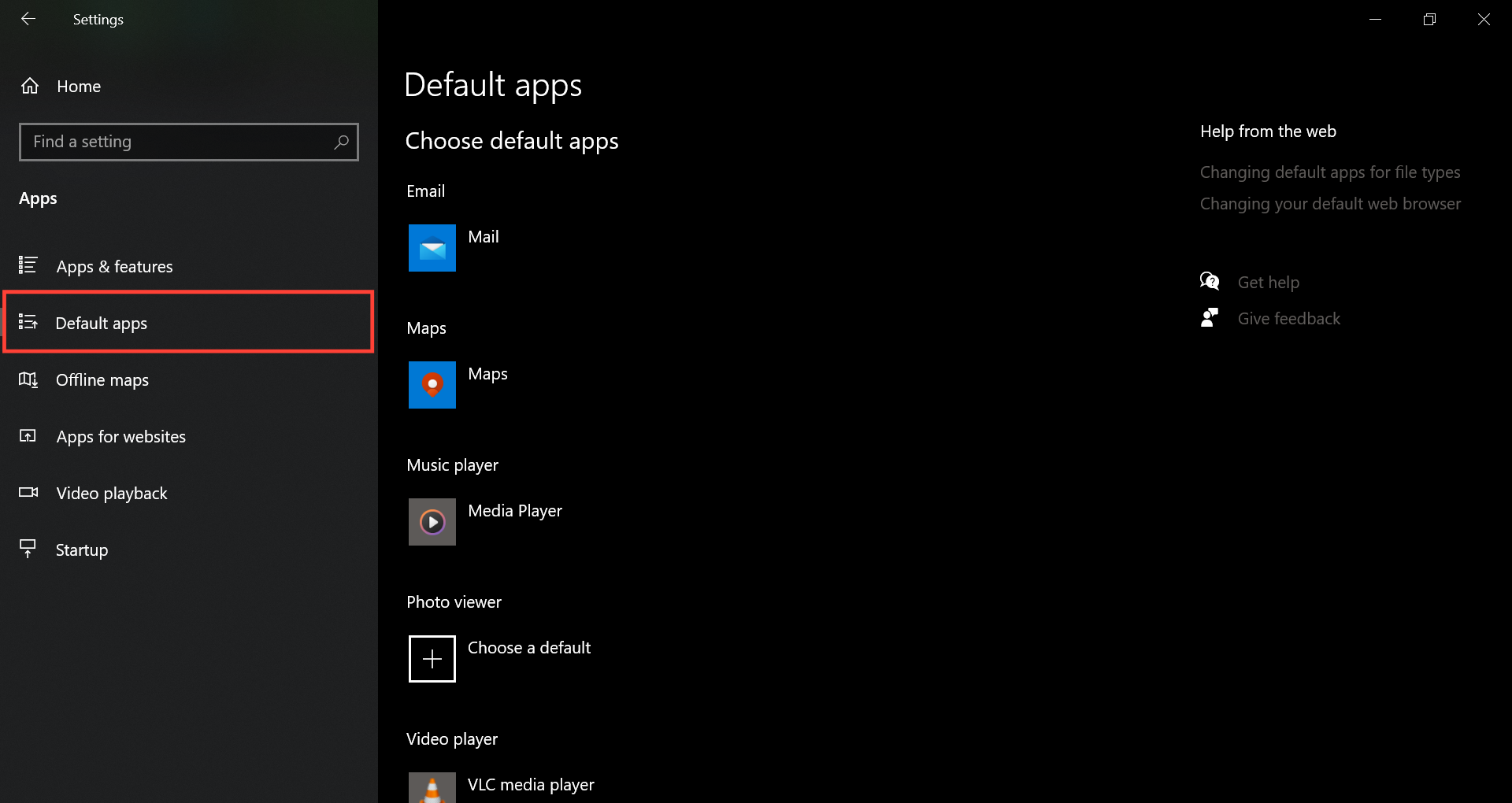1512x803 pixels.
Task: Click the search magnifier icon
Action: (x=341, y=142)
